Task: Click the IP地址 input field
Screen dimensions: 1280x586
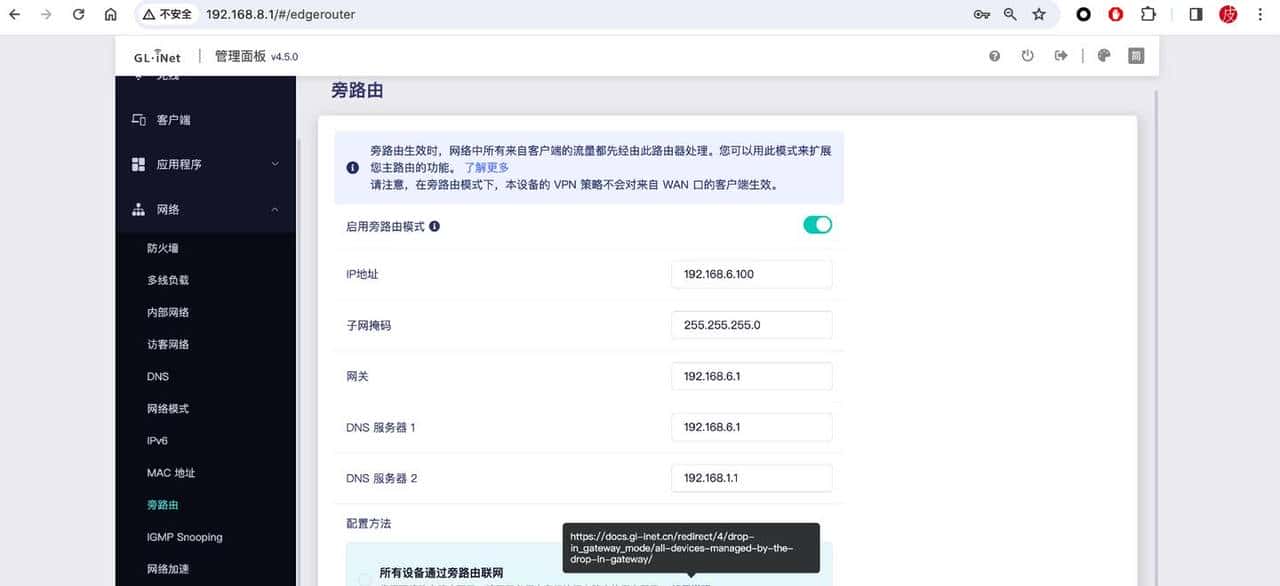Action: click(x=751, y=274)
